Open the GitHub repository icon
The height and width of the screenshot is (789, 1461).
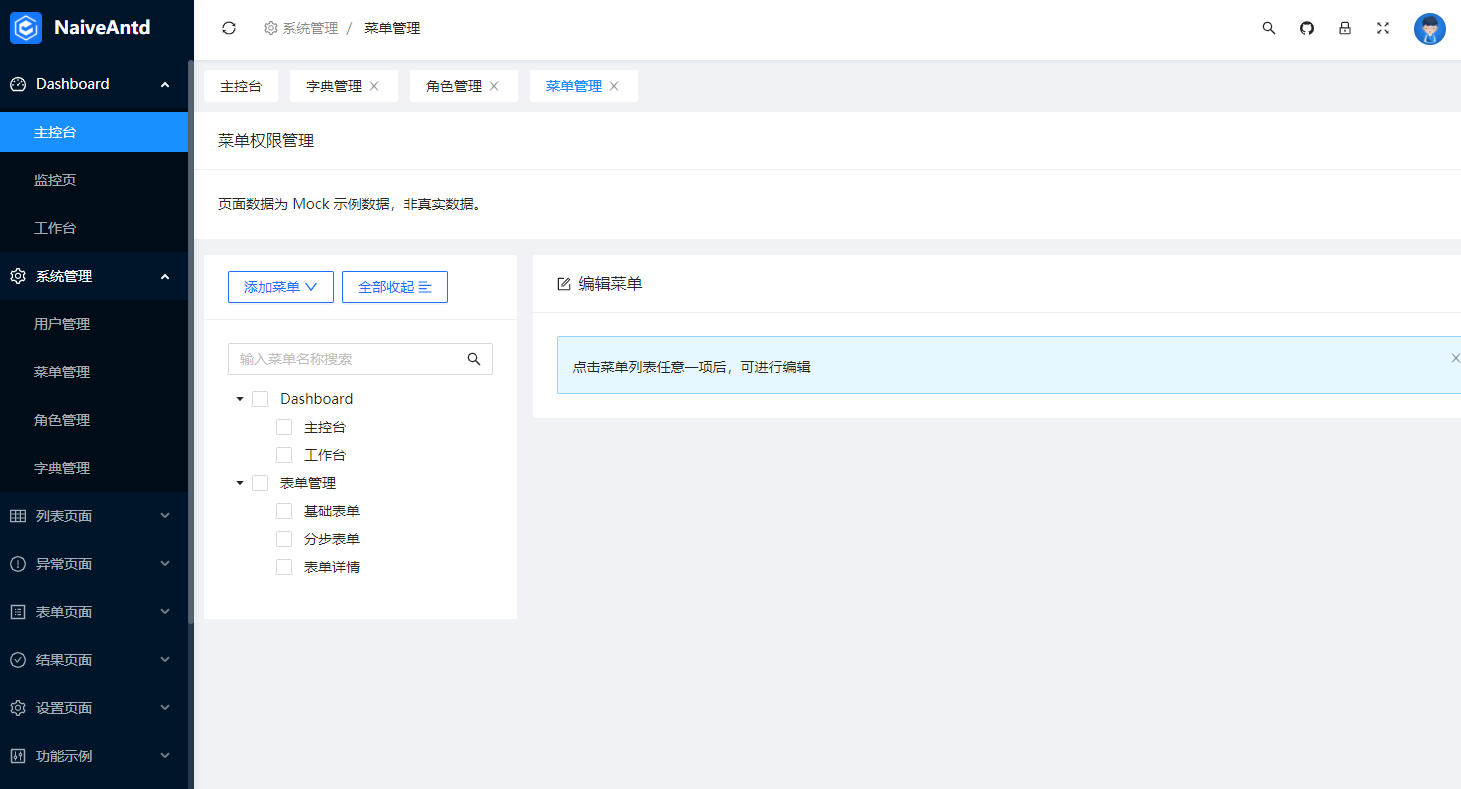click(x=1306, y=28)
